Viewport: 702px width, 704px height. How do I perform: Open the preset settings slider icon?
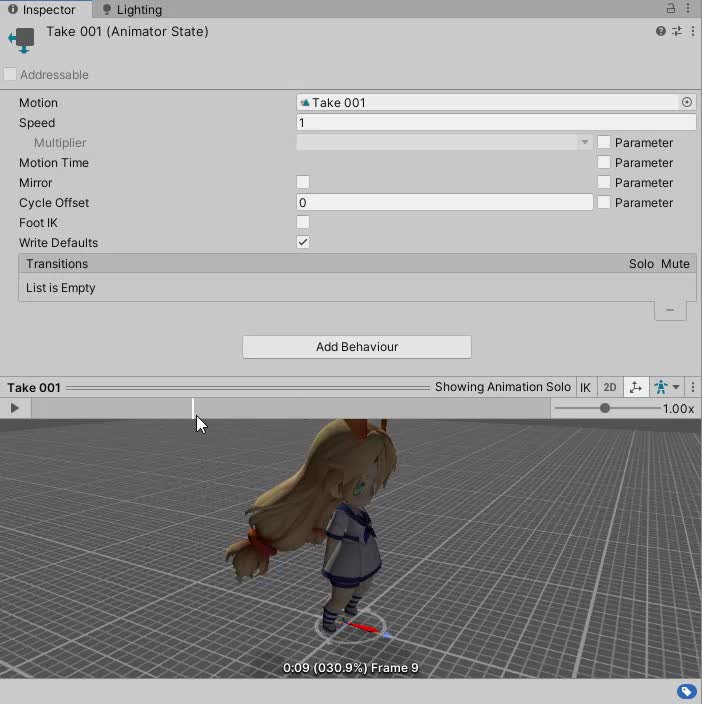[676, 32]
